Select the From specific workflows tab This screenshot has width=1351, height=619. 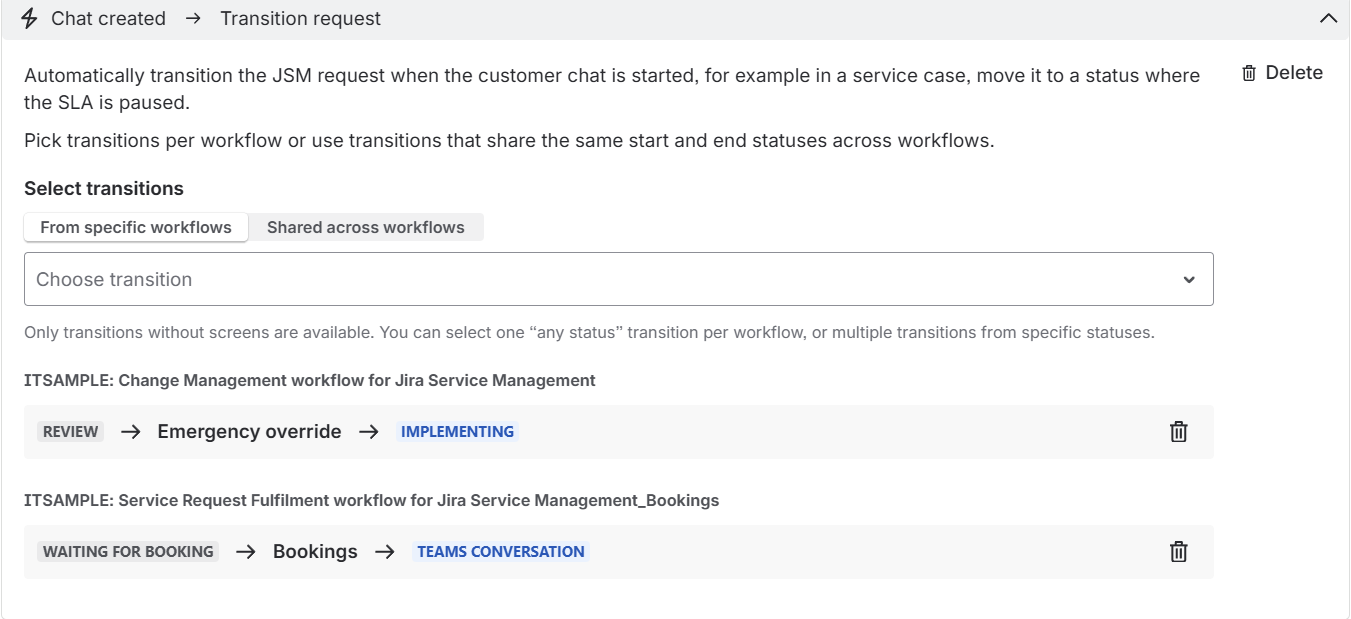[x=136, y=227]
